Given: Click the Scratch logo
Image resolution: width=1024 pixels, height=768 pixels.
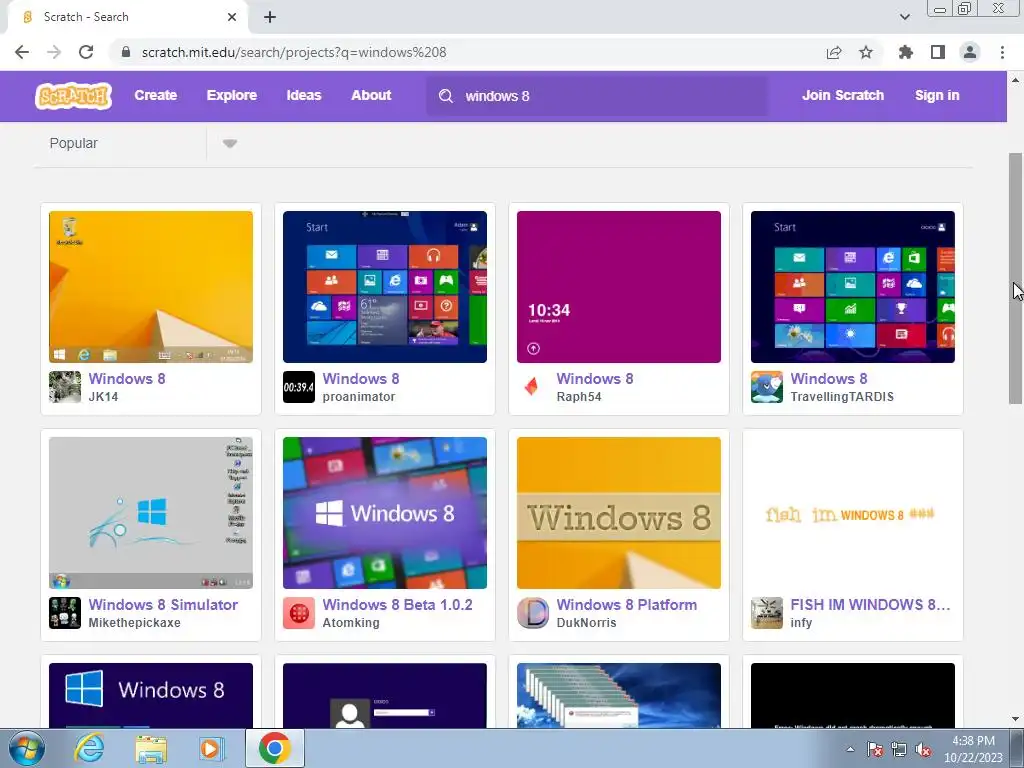Looking at the screenshot, I should click(x=73, y=96).
